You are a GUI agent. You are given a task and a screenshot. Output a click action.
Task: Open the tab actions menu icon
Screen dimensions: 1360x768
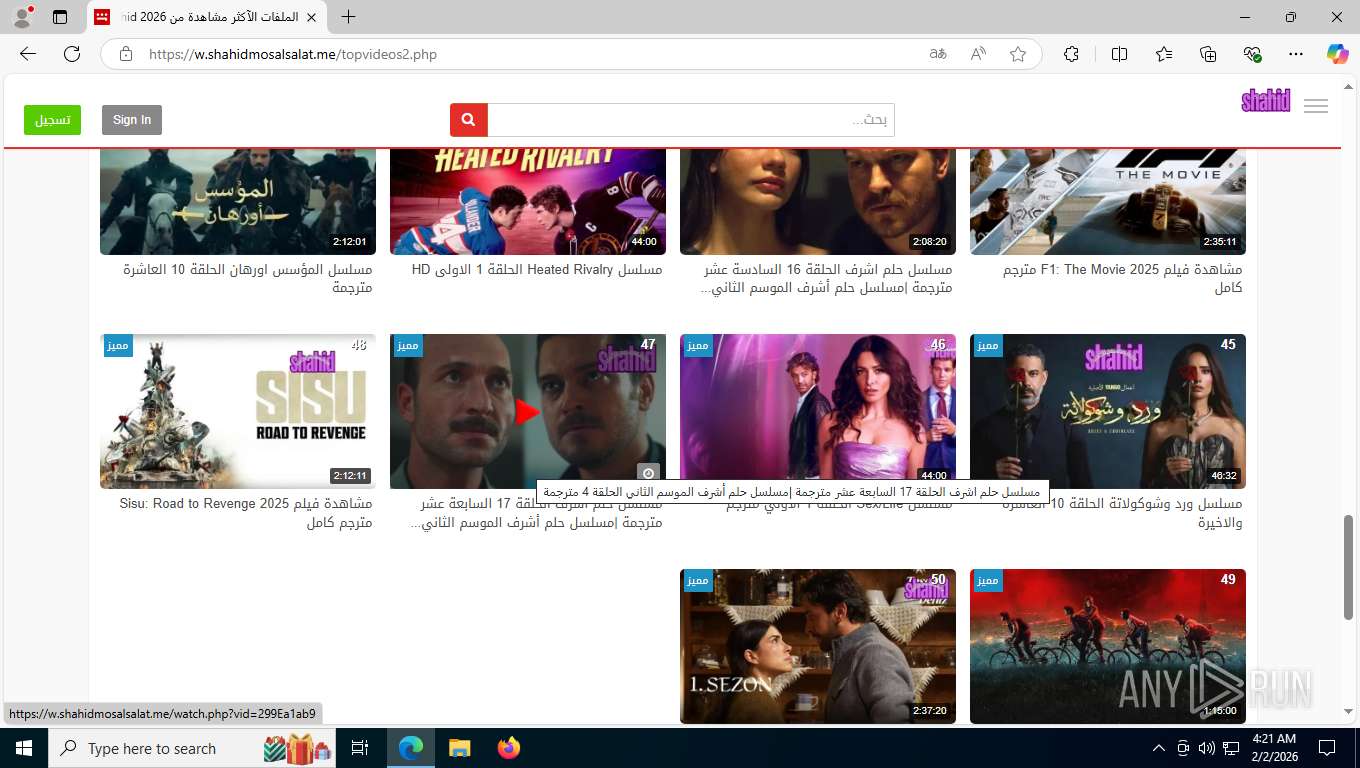pyautogui.click(x=60, y=17)
